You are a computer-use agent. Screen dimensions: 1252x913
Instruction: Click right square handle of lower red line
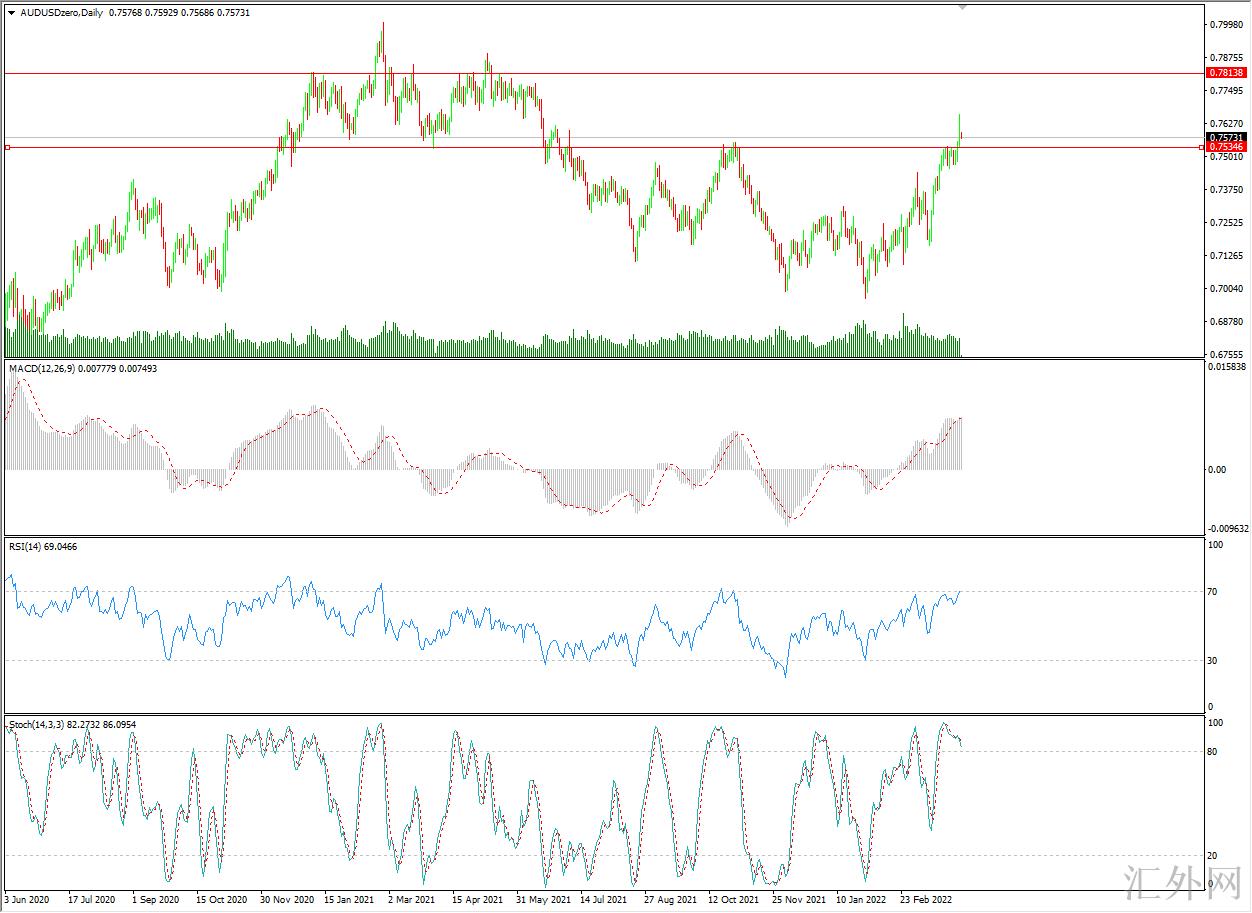tap(1201, 147)
